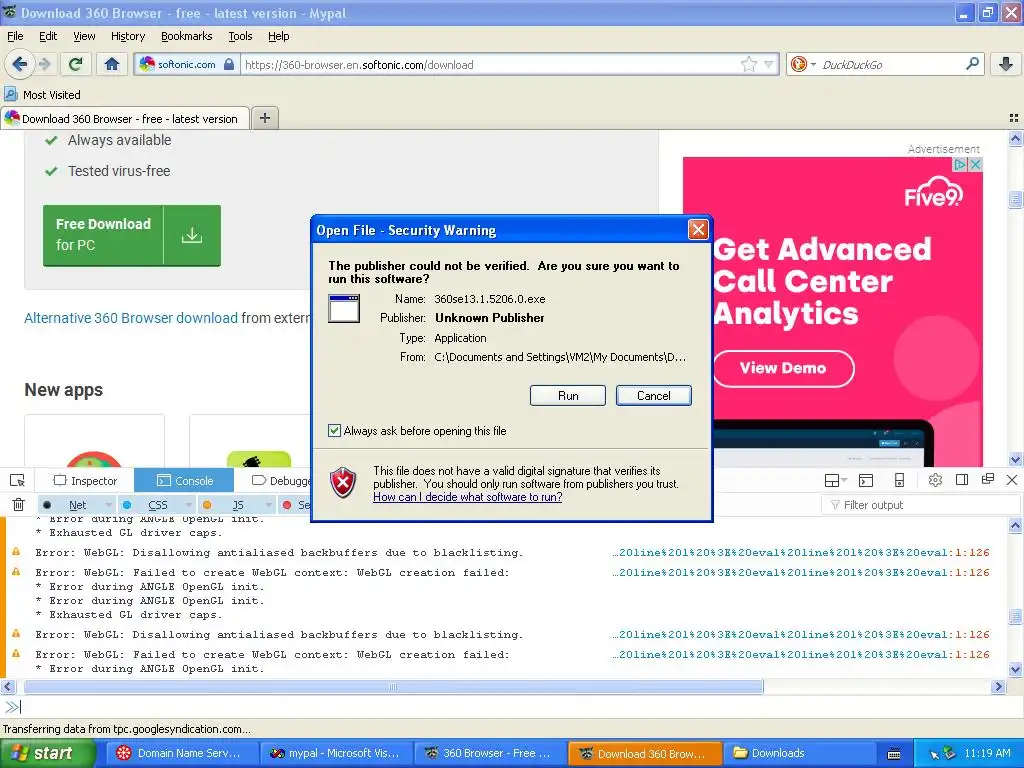
Task: Open the Edit menu
Action: coord(48,36)
